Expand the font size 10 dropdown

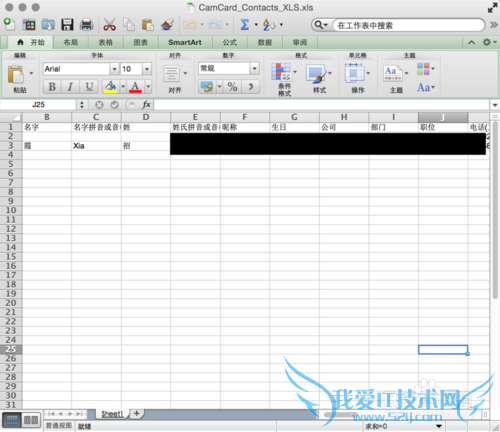click(x=147, y=69)
